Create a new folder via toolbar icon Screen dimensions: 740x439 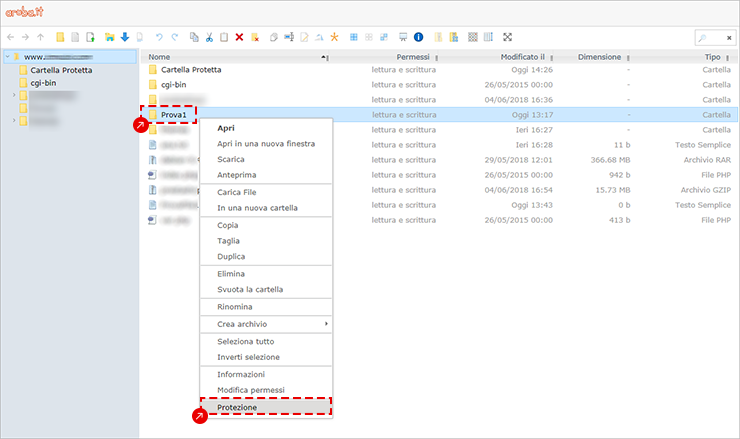pyautogui.click(x=60, y=37)
